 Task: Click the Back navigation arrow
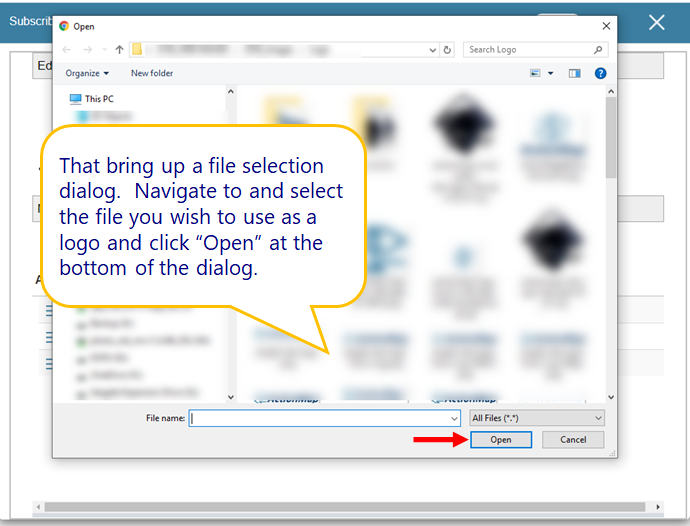pos(67,49)
